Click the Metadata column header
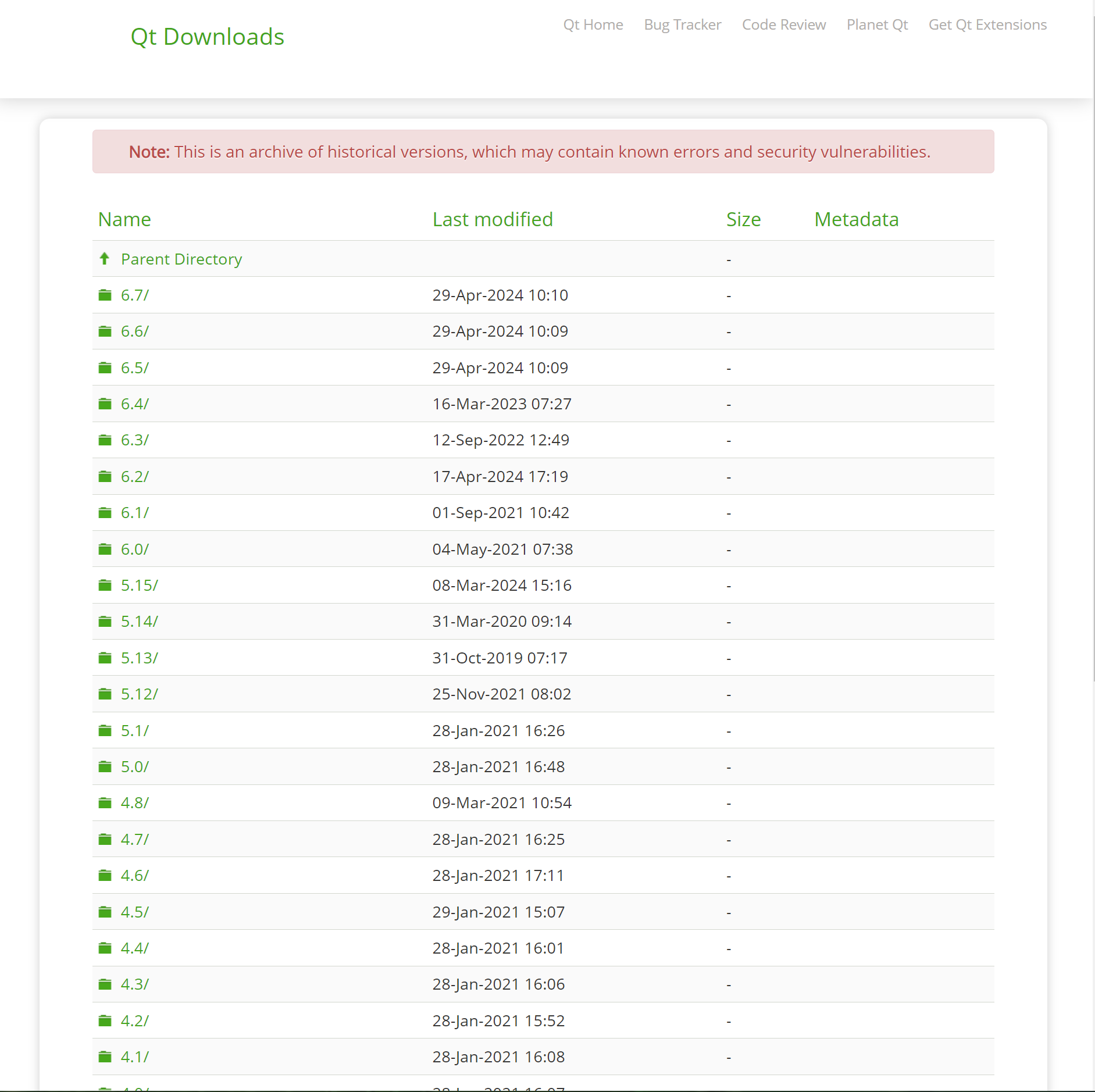The width and height of the screenshot is (1095, 1092). tap(857, 219)
